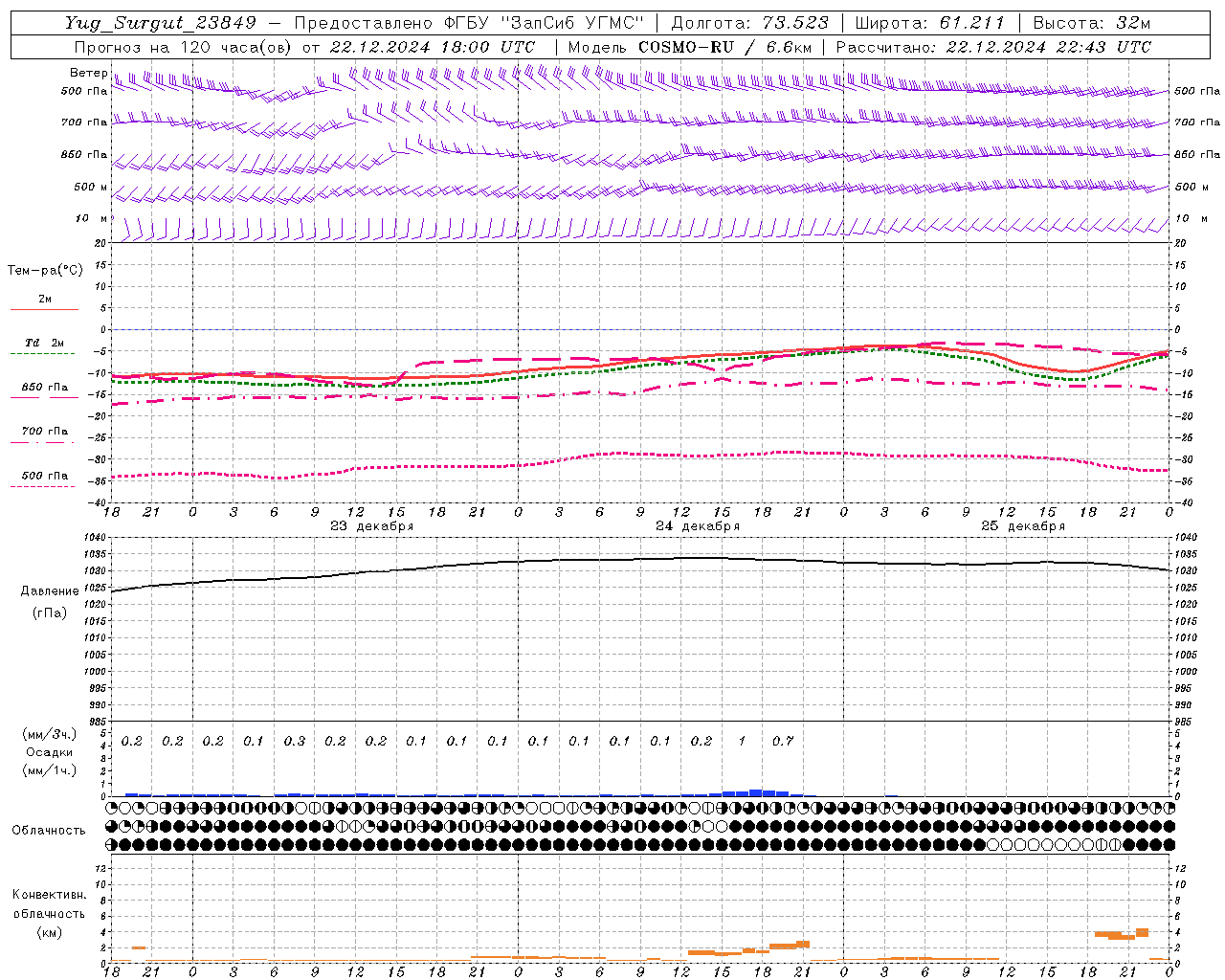Click the (мм/1ч.) precipitation unit label

tap(50, 770)
